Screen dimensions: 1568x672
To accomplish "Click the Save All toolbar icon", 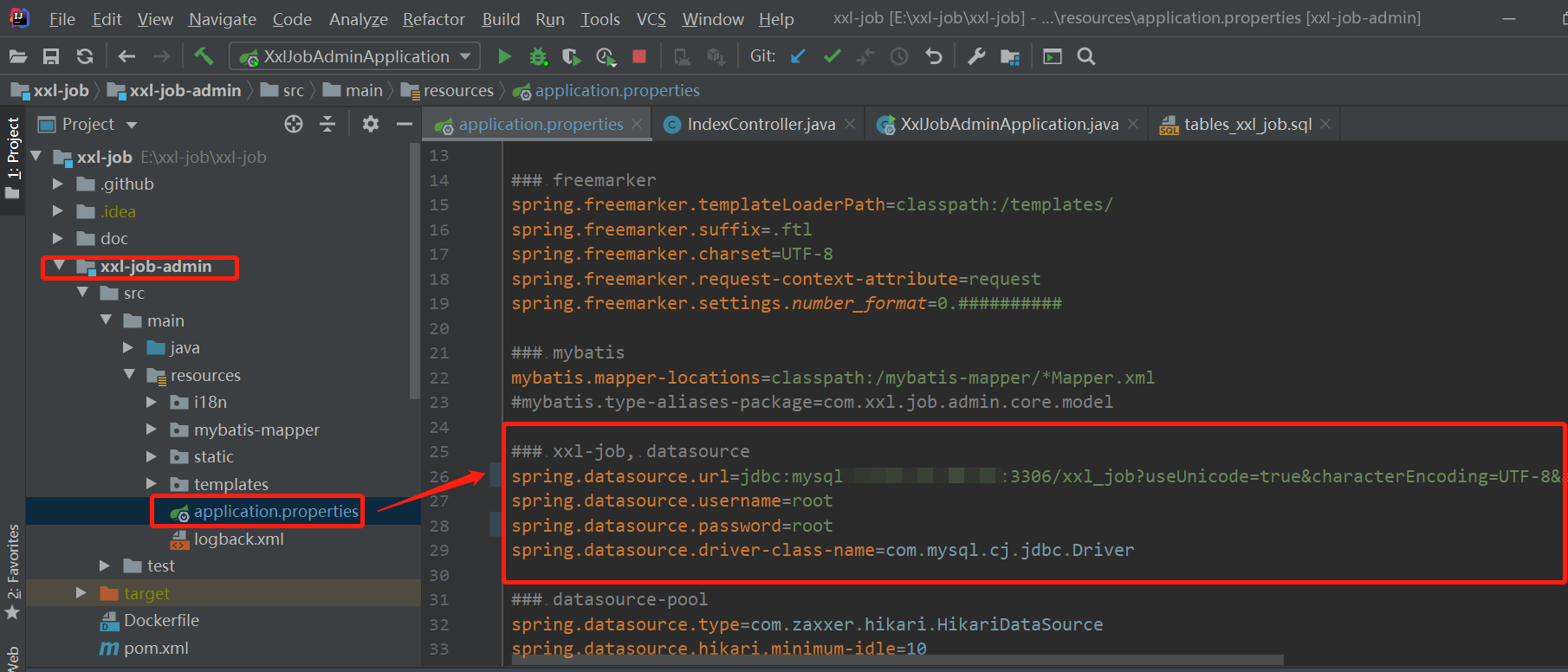I will [51, 56].
